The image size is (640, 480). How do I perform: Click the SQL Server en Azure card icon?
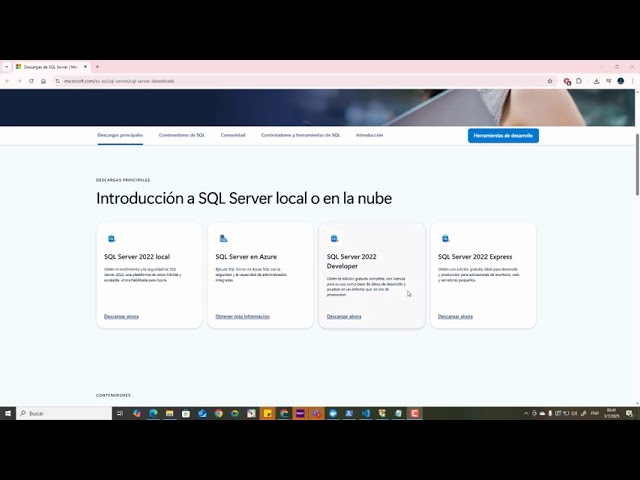pyautogui.click(x=223, y=238)
